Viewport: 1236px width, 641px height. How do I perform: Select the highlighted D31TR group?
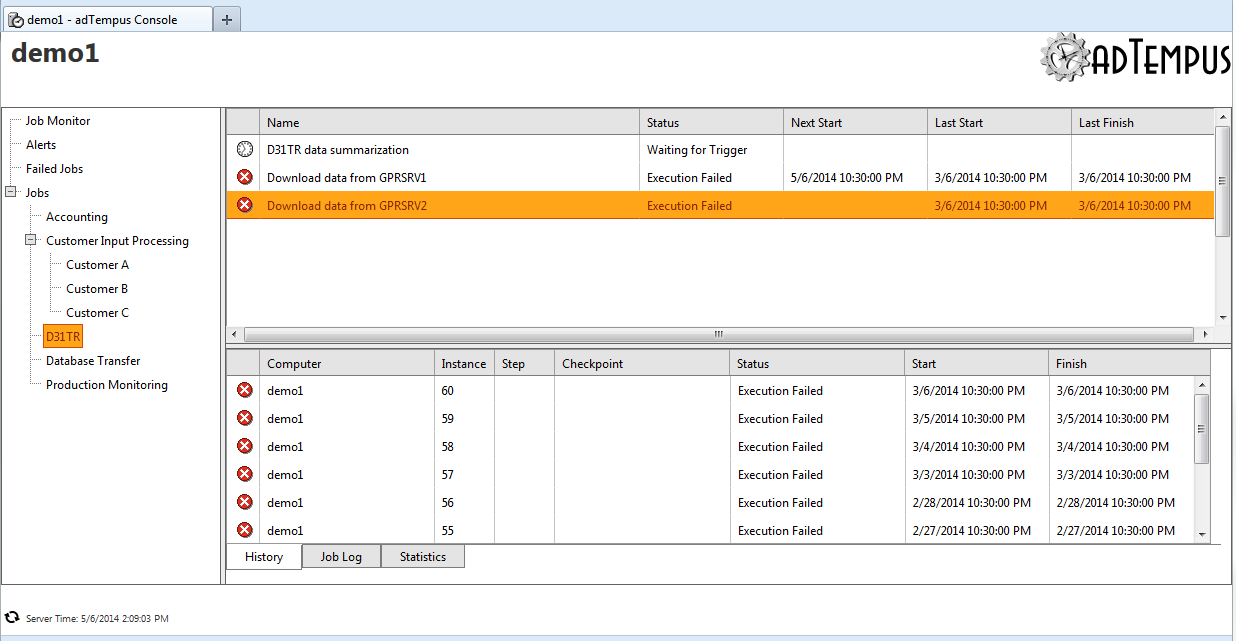(63, 337)
